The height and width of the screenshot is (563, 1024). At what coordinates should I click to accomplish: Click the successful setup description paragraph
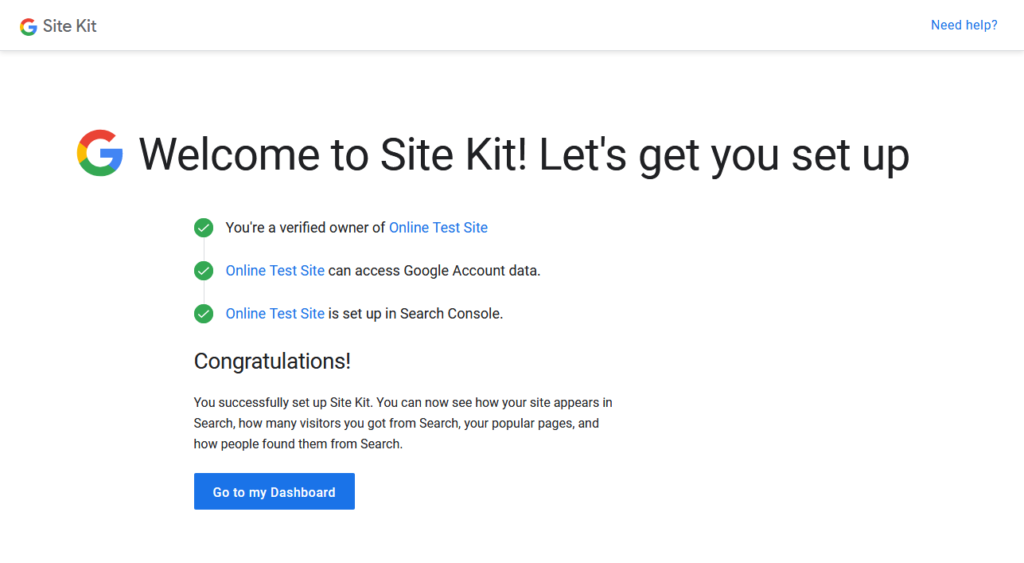point(402,423)
